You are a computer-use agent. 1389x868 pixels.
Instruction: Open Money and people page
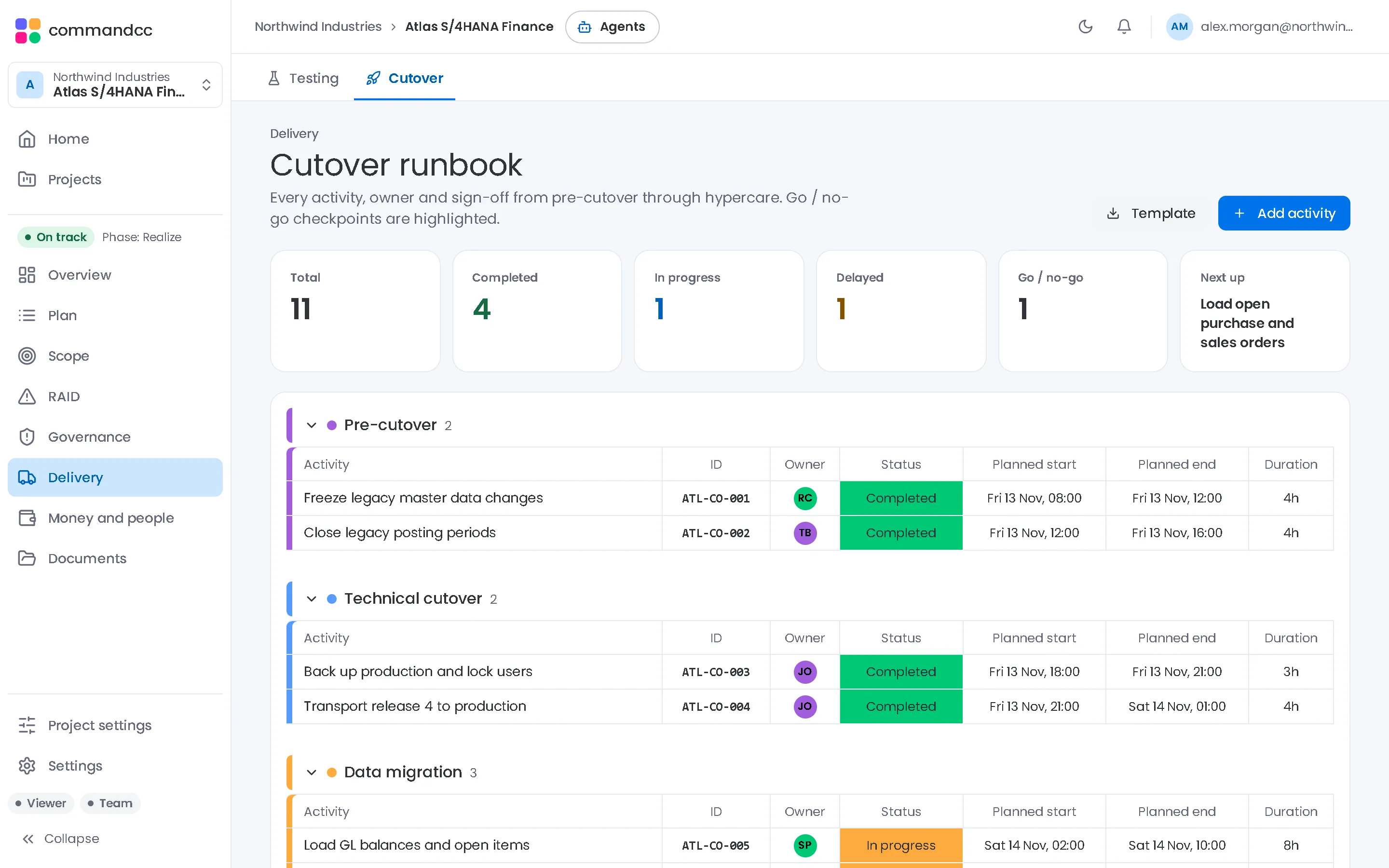click(115, 518)
